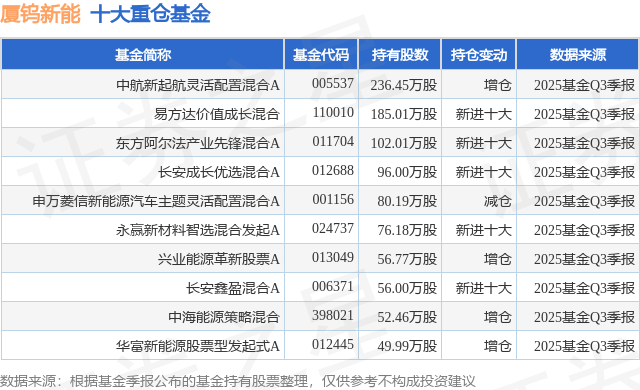Screen dimensions: 640x390
Task: Click holdings value 102.01万股
Action: pyautogui.click(x=404, y=143)
